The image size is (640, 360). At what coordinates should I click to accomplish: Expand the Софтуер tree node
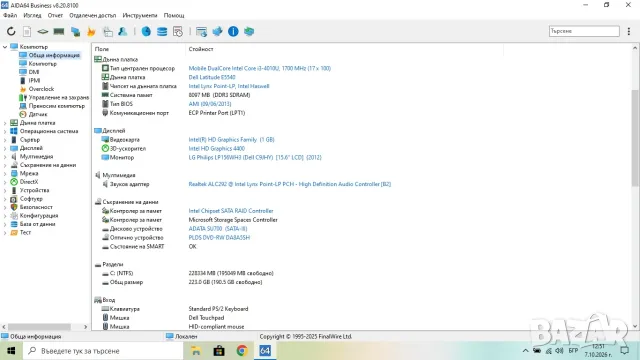click(x=5, y=199)
